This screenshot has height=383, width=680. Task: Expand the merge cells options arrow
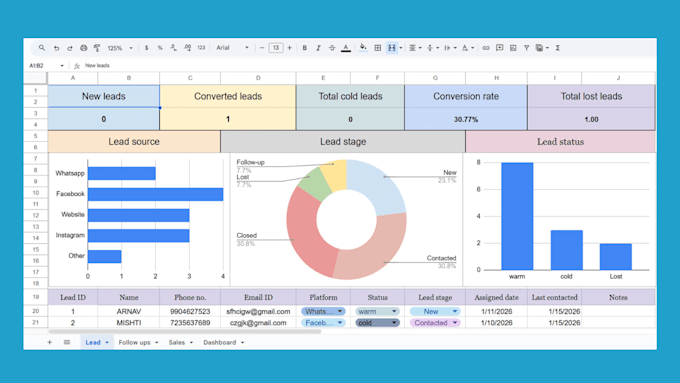coord(400,48)
